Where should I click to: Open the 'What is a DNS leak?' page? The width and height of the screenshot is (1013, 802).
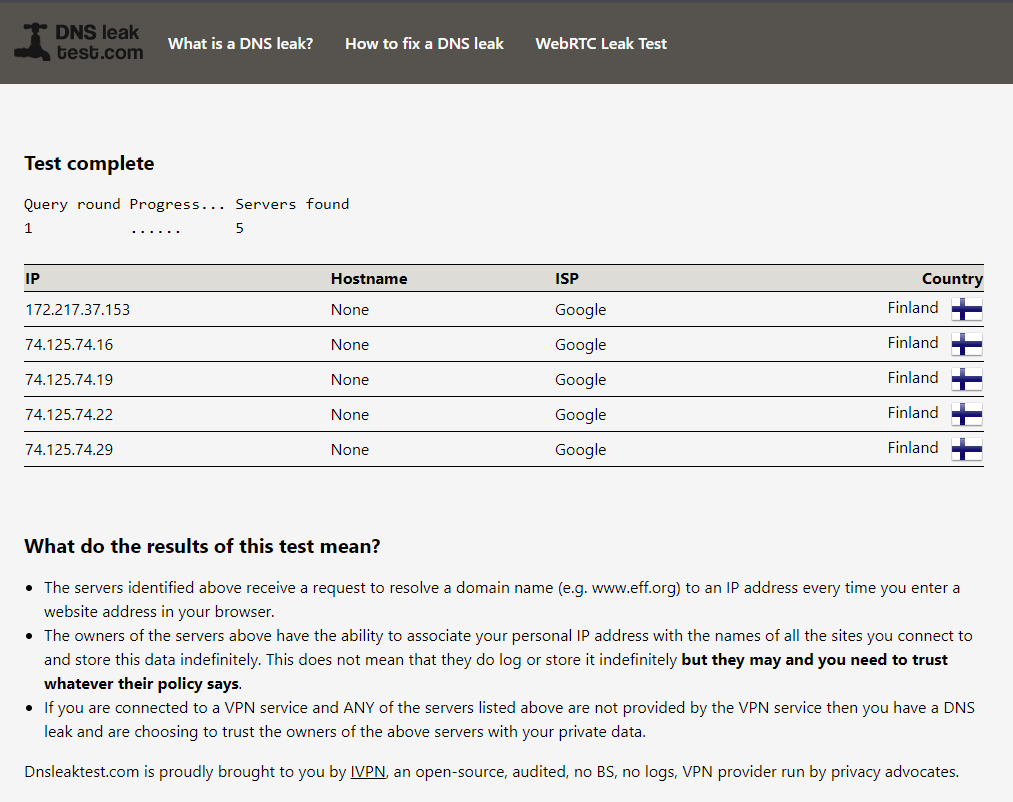coord(240,43)
